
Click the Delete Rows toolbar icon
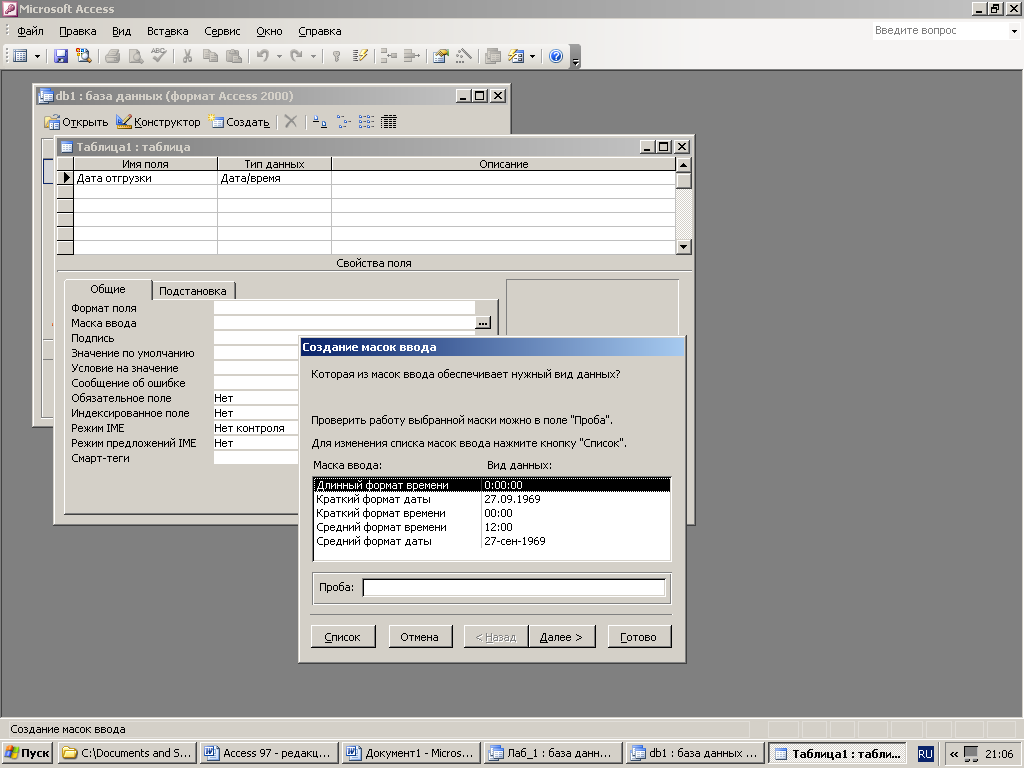(411, 56)
